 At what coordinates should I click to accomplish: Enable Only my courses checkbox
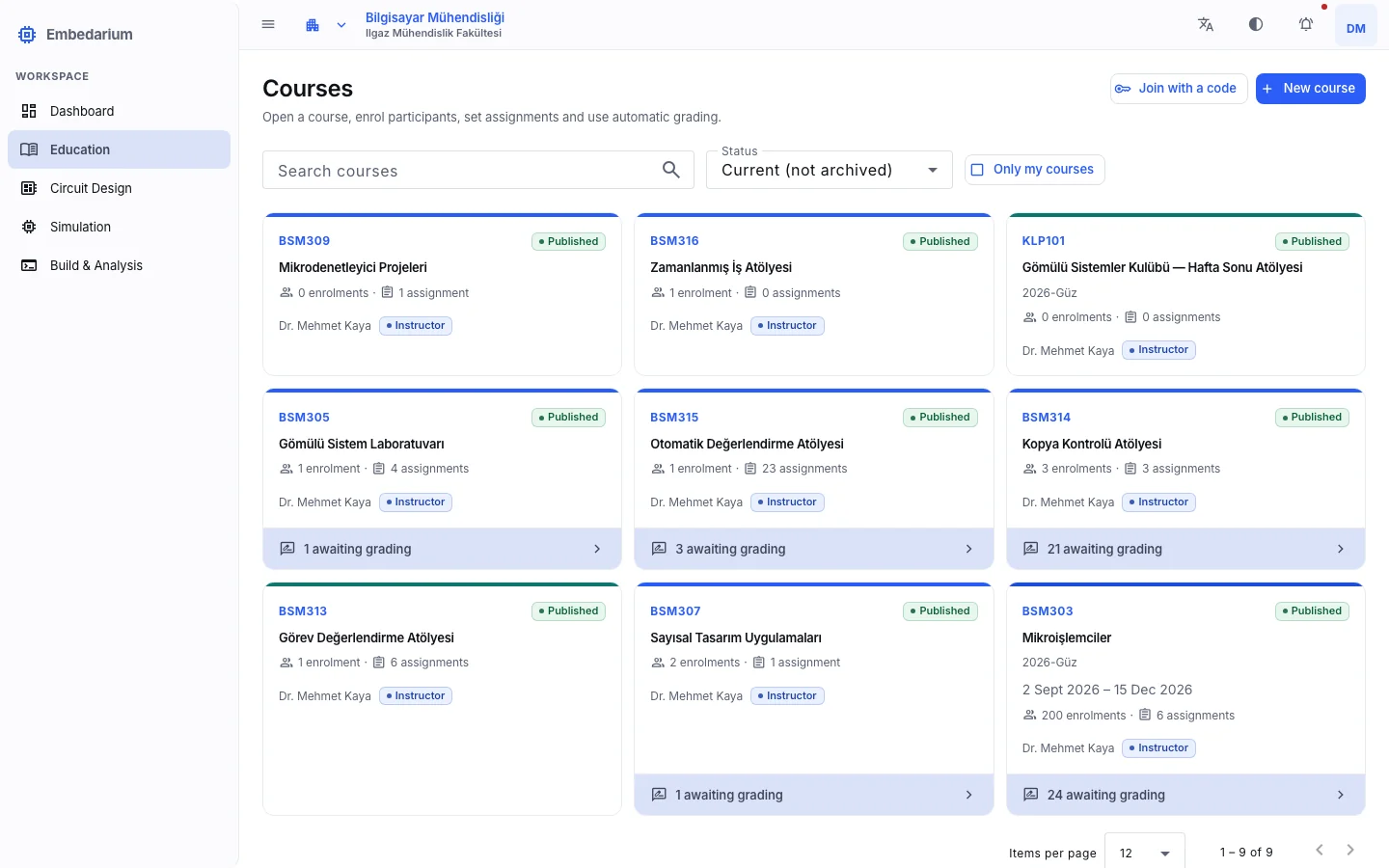(977, 170)
